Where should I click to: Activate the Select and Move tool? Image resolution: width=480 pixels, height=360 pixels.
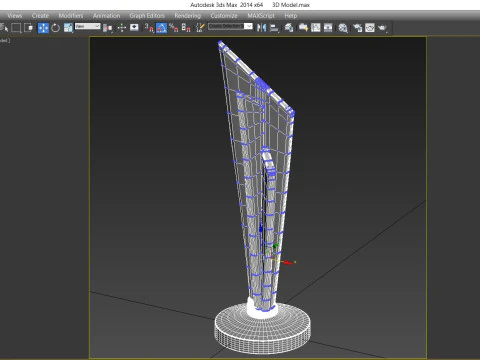[x=43, y=28]
